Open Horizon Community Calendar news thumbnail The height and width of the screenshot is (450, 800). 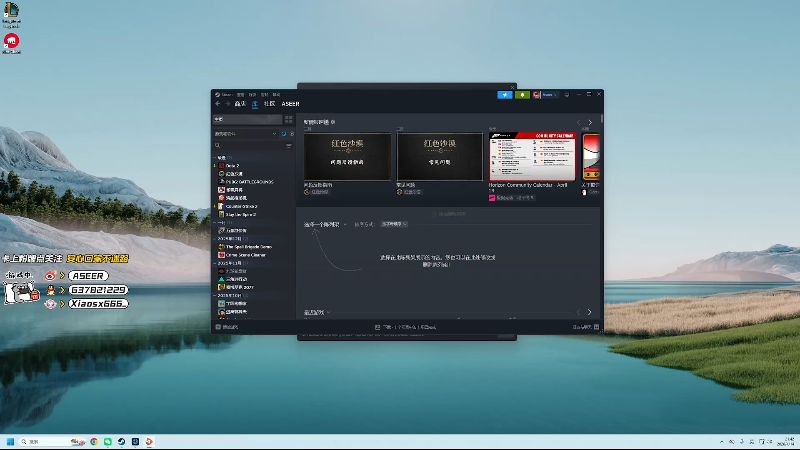click(x=532, y=157)
